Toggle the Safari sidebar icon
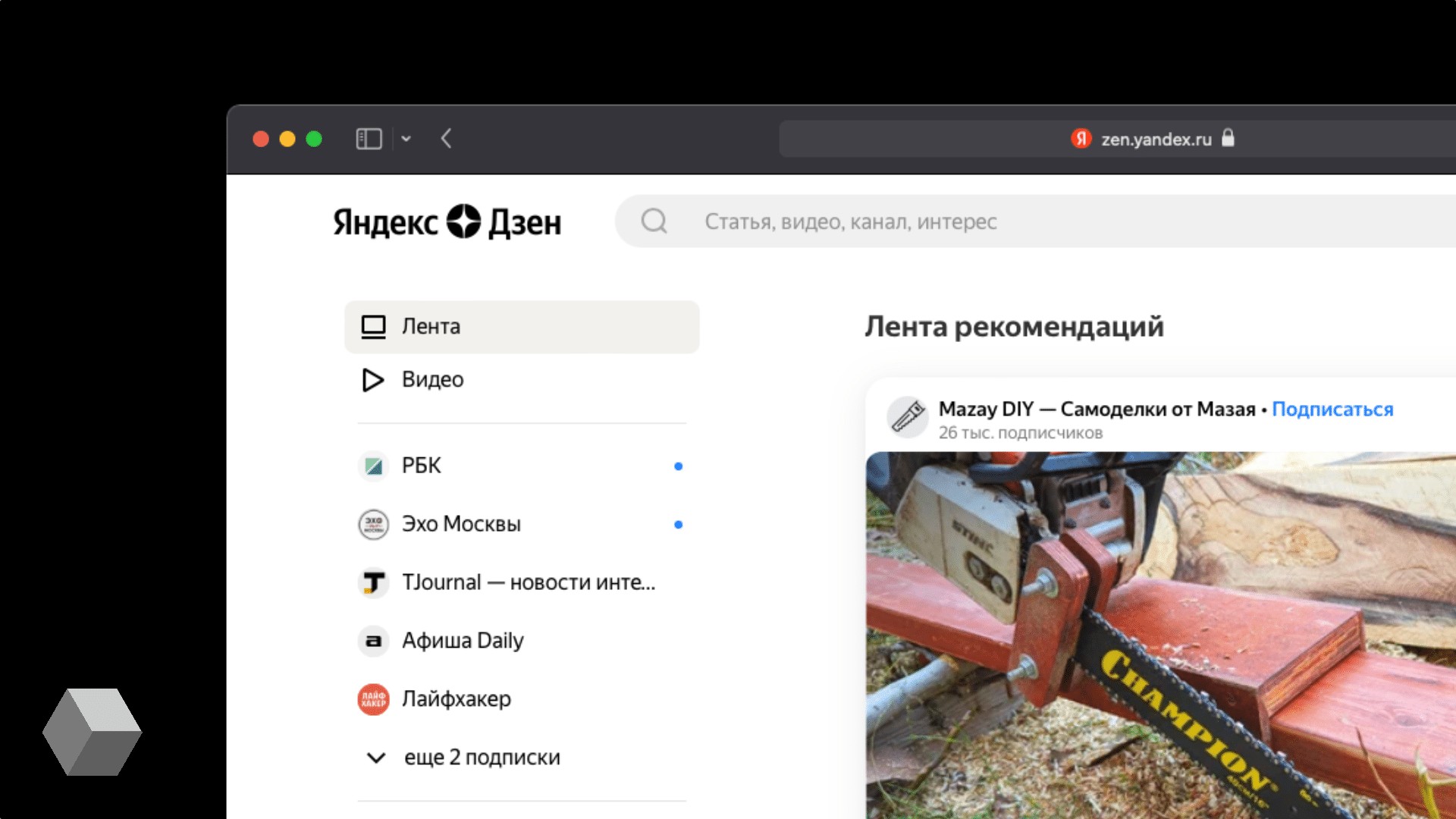1456x819 pixels. click(x=369, y=139)
